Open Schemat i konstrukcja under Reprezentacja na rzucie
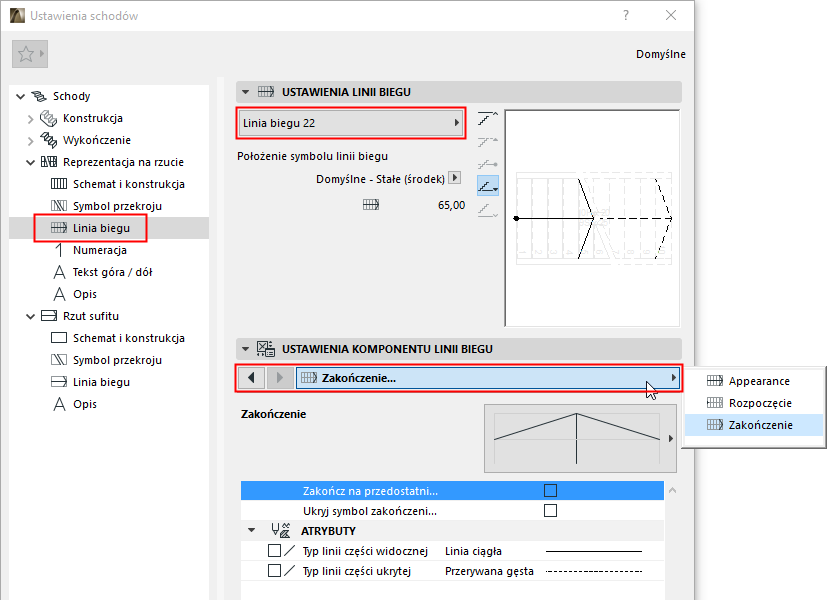This screenshot has width=827, height=600. point(129,184)
